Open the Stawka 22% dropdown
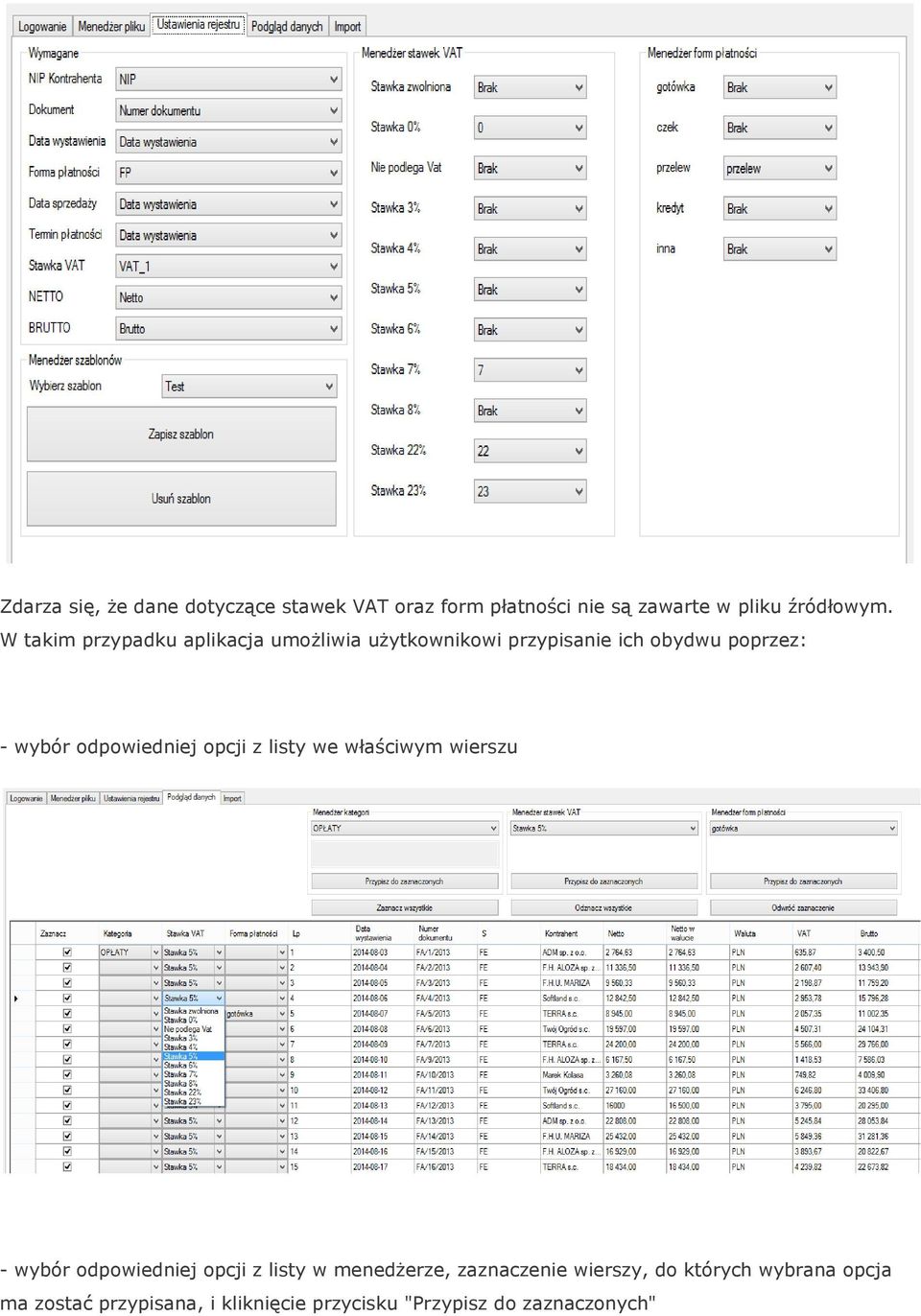This screenshot has width=921, height=1316. [530, 451]
